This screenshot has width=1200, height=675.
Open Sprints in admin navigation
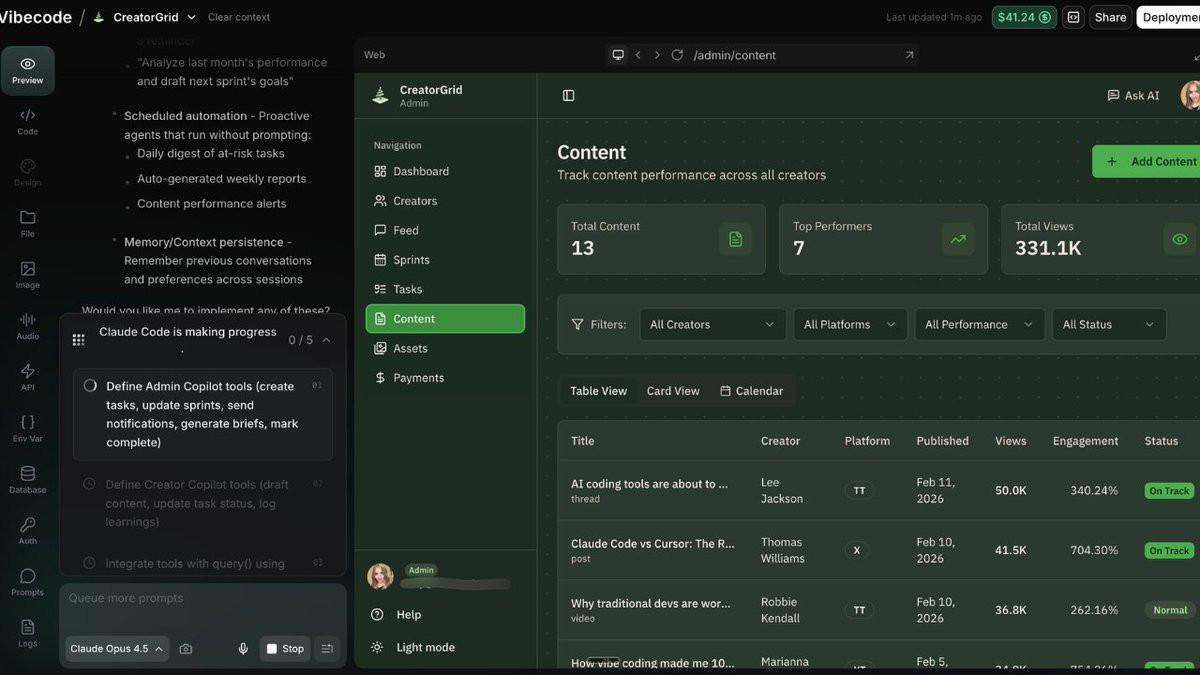coord(445,260)
